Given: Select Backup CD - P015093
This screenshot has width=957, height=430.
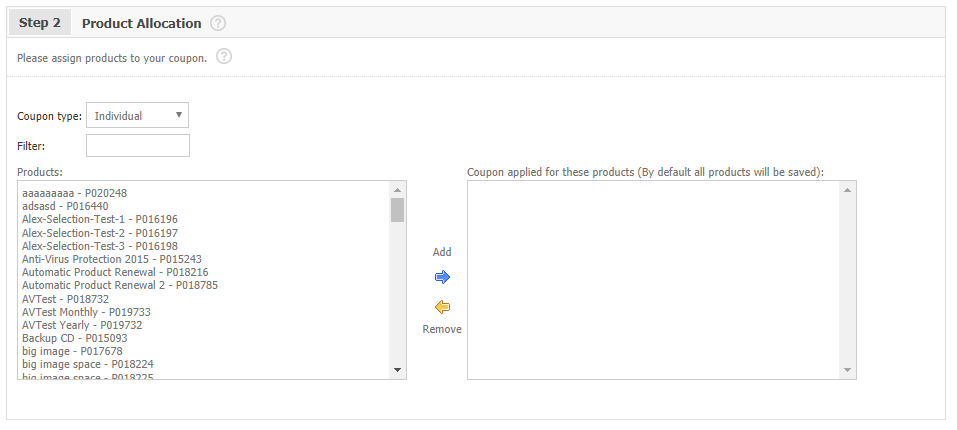Looking at the screenshot, I should tap(75, 338).
